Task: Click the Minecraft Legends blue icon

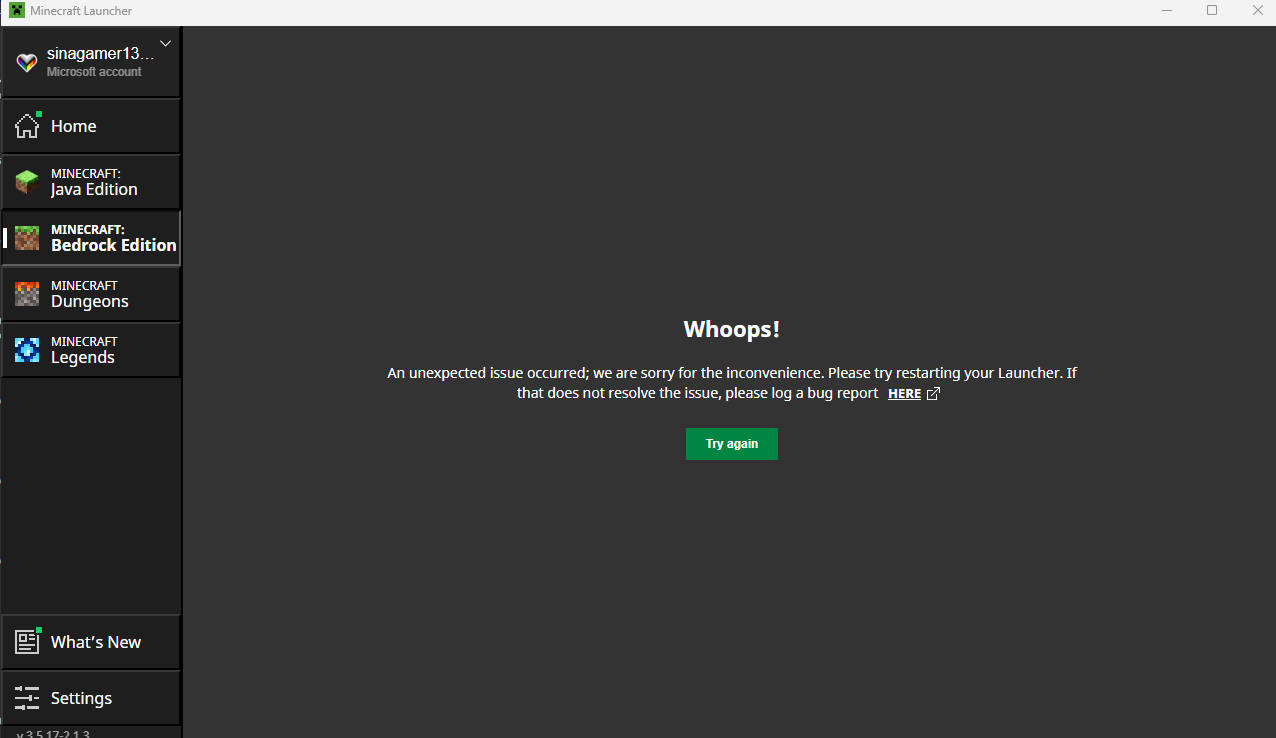Action: 27,350
